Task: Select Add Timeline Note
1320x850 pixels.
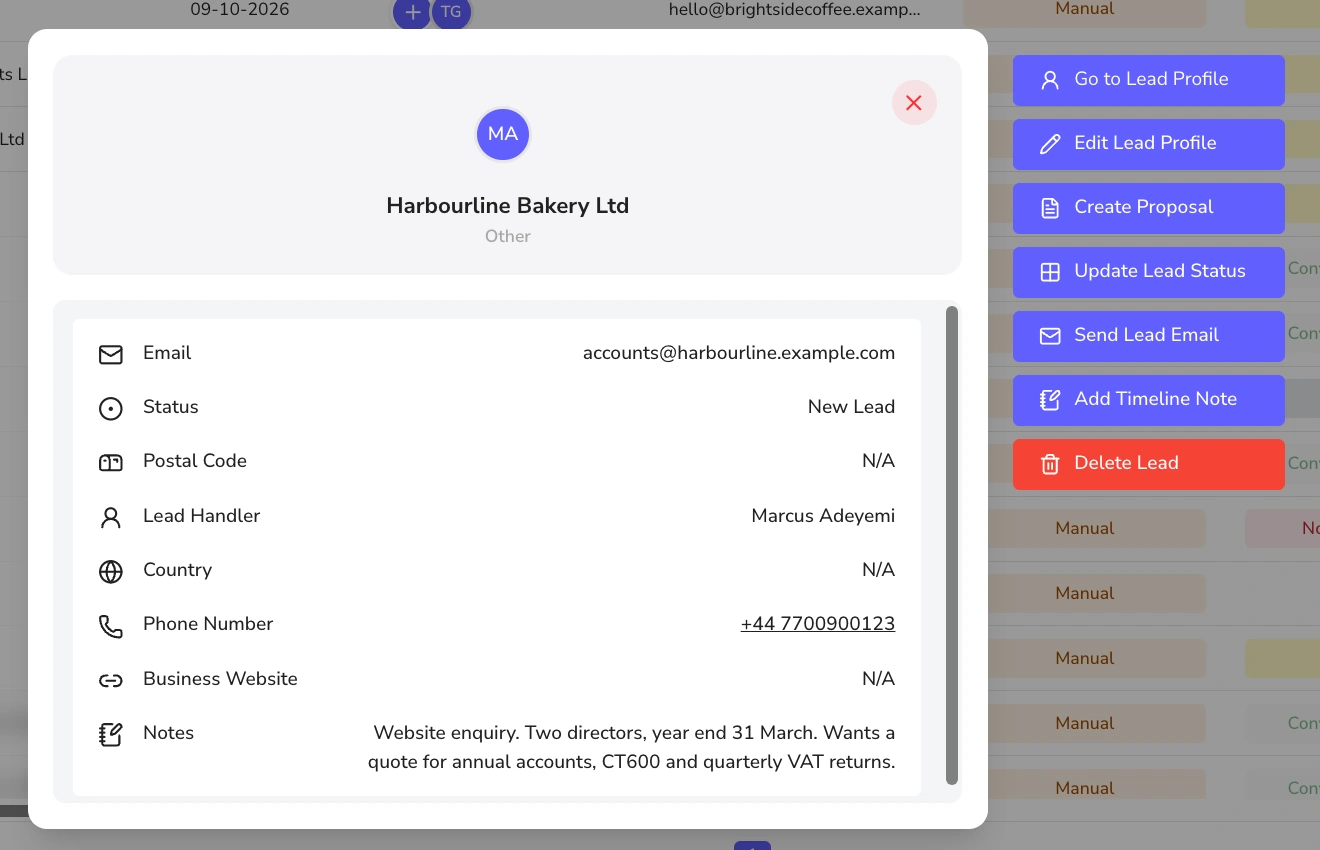Action: tap(1149, 400)
